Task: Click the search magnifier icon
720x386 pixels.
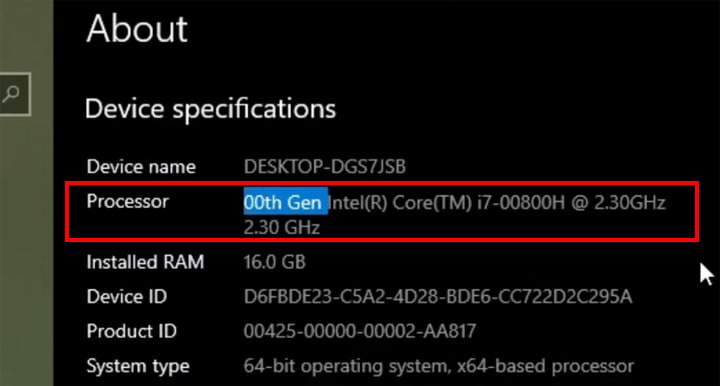Action: tap(10, 94)
